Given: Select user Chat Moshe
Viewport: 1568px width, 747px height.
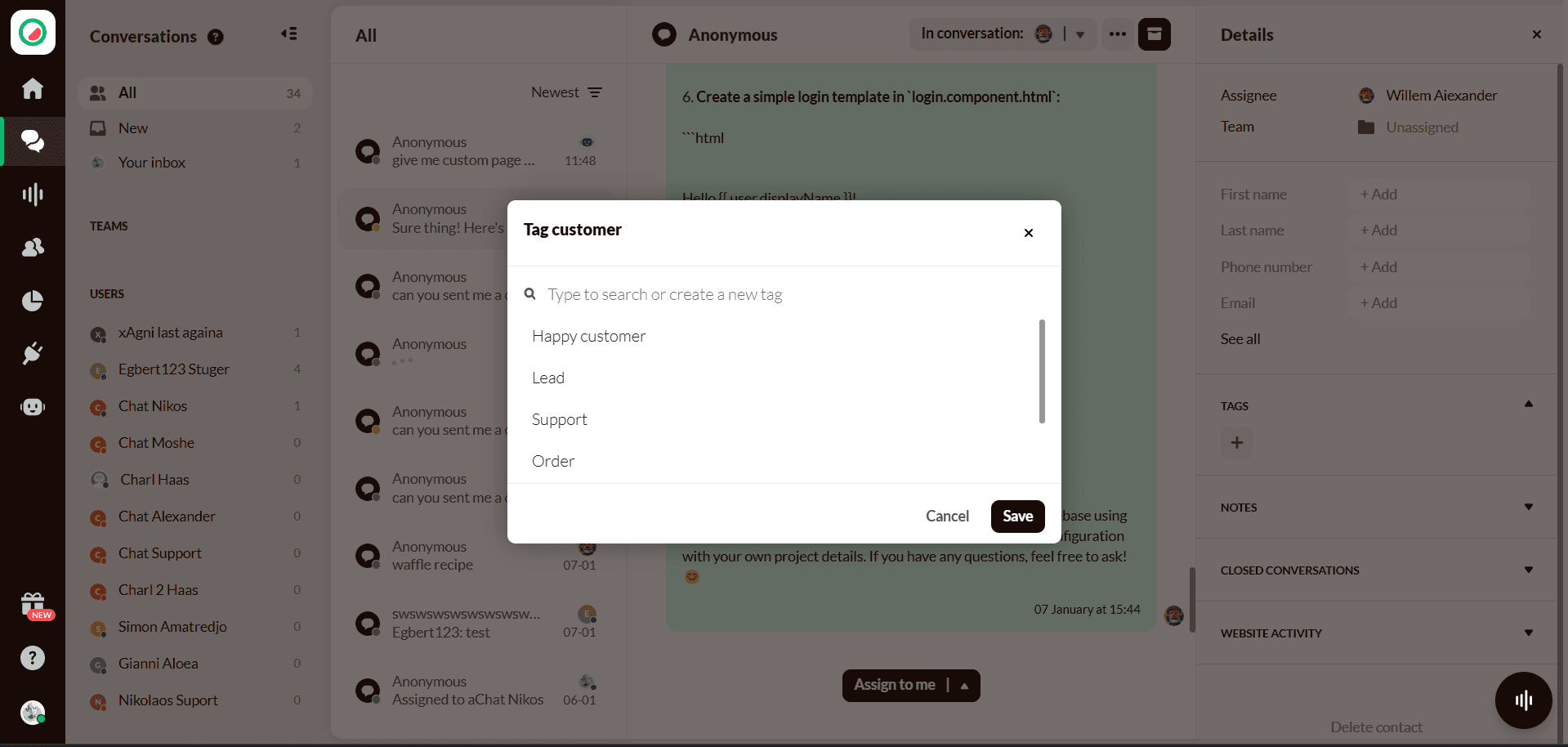Looking at the screenshot, I should point(195,443).
